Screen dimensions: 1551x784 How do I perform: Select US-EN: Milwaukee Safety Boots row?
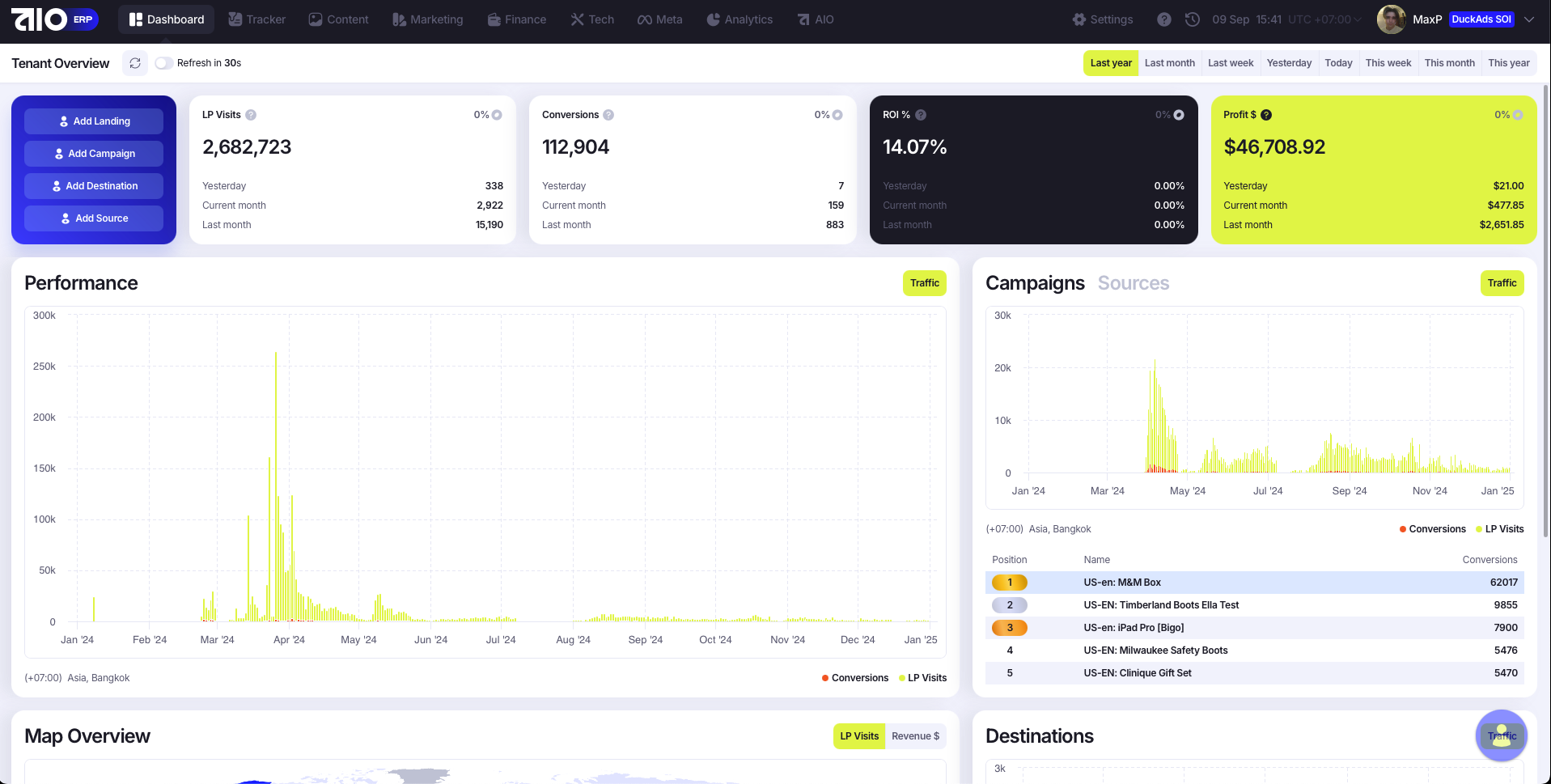1255,651
